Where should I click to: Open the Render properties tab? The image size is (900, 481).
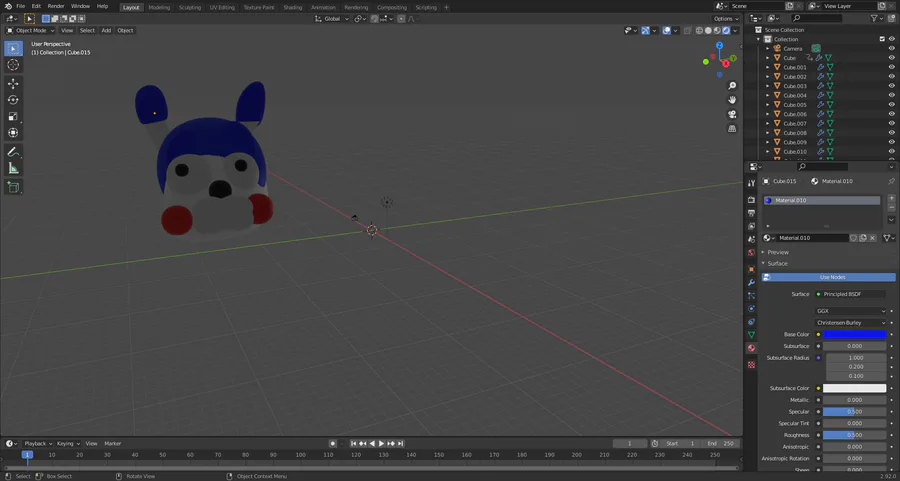click(x=751, y=200)
